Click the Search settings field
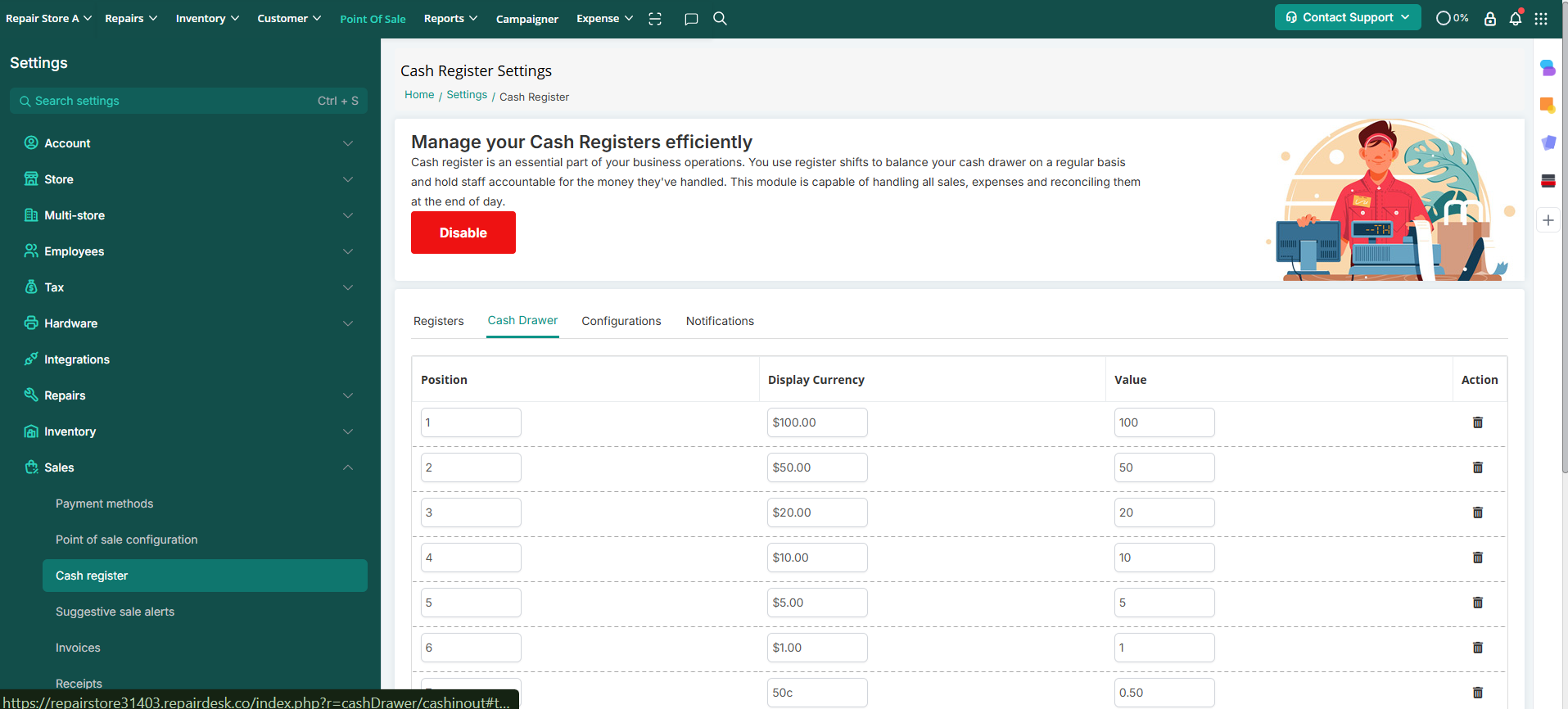 tap(188, 101)
